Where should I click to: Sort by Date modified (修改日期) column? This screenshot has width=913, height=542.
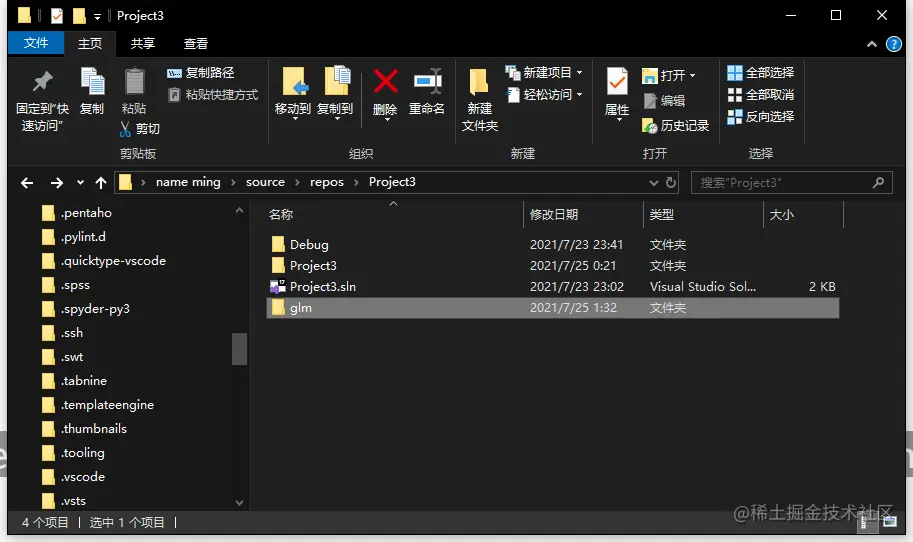(x=583, y=214)
